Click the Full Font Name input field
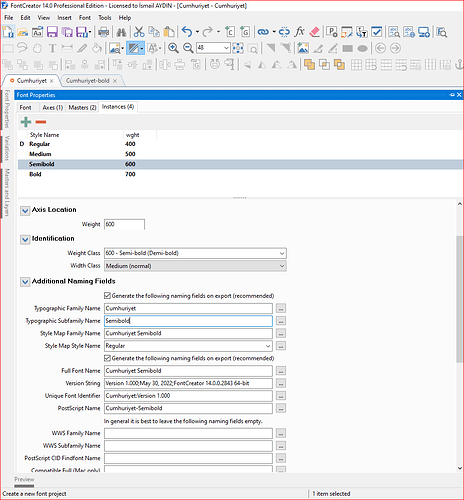Image resolution: width=464 pixels, height=500 pixels. click(188, 371)
